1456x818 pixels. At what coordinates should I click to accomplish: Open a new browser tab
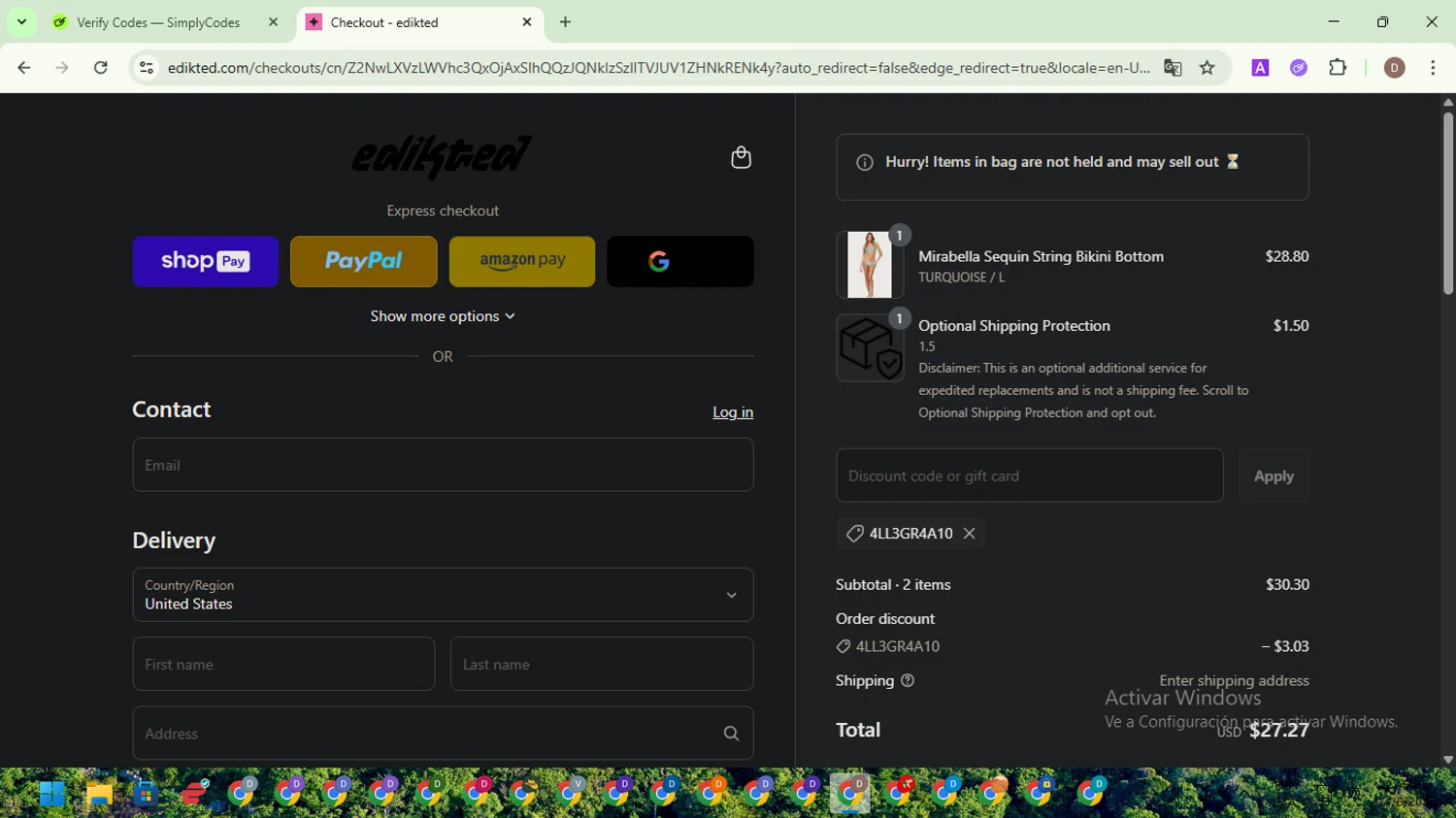click(565, 22)
